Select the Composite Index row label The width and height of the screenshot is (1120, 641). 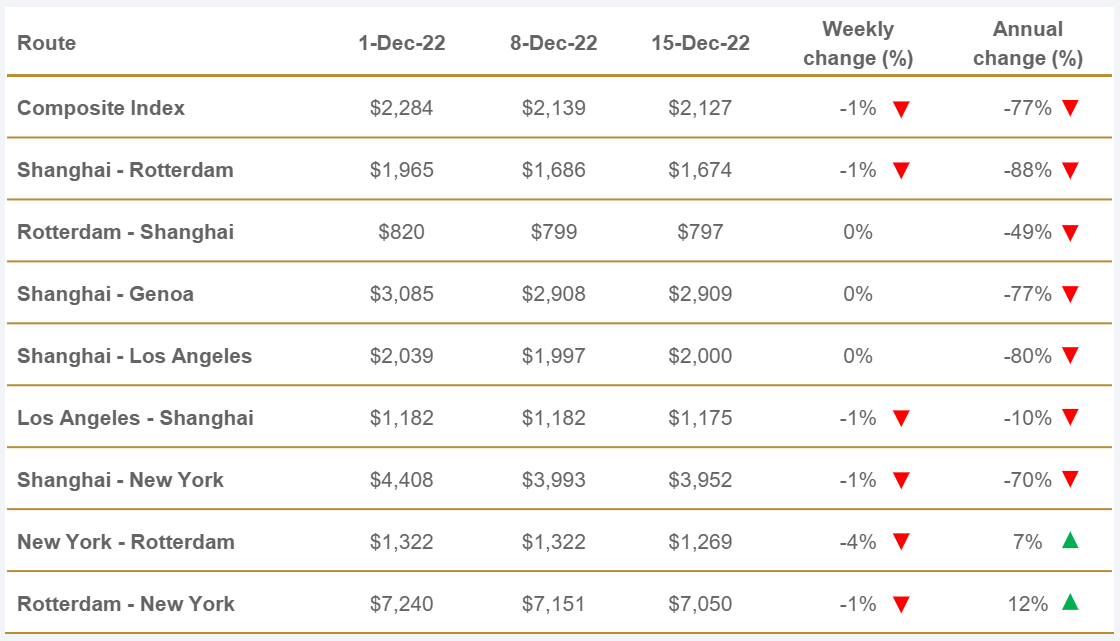click(x=101, y=108)
